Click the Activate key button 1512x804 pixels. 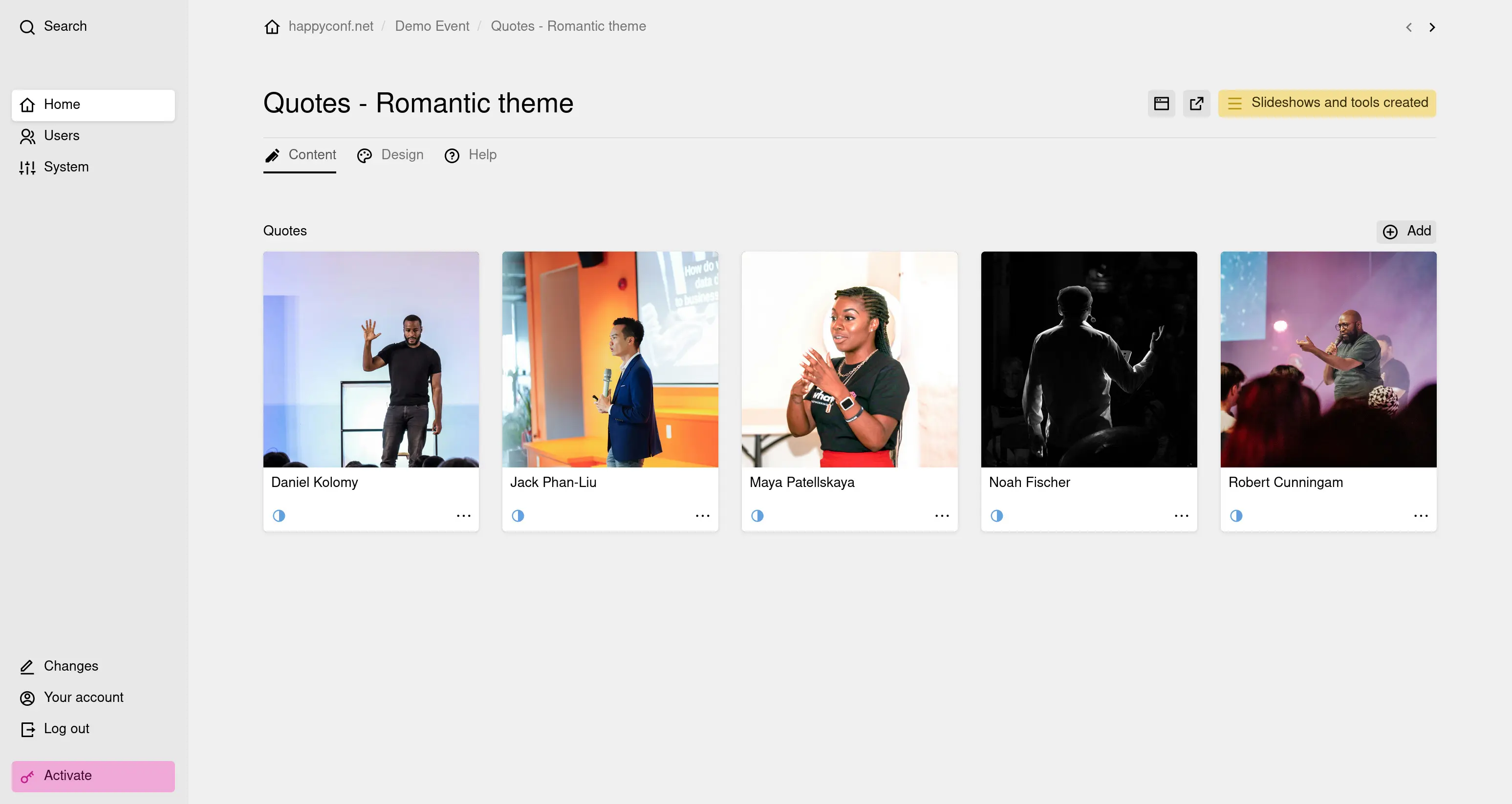click(x=93, y=776)
